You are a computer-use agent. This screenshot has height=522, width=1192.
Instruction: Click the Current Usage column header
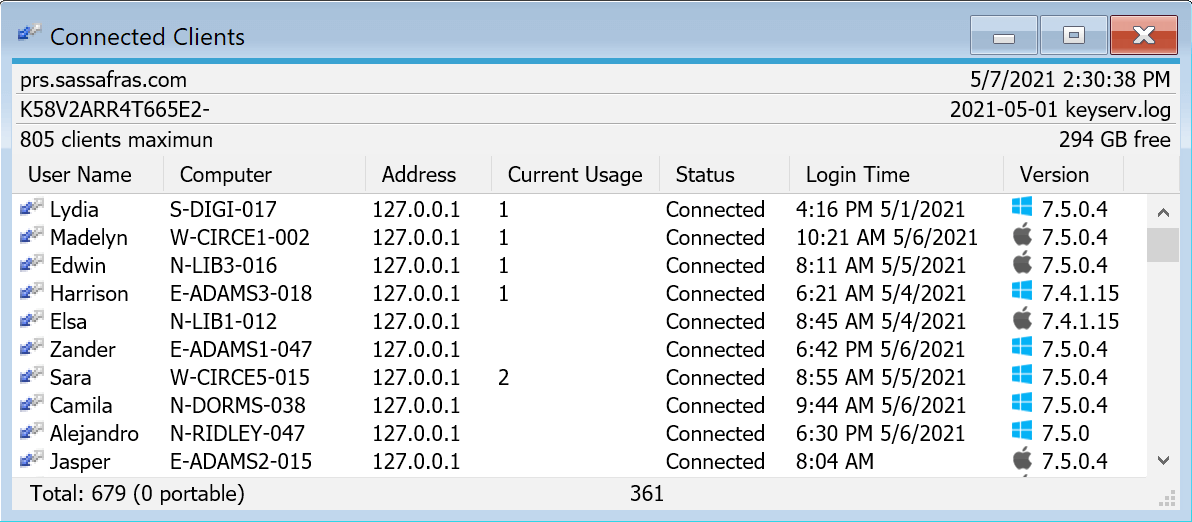[575, 174]
